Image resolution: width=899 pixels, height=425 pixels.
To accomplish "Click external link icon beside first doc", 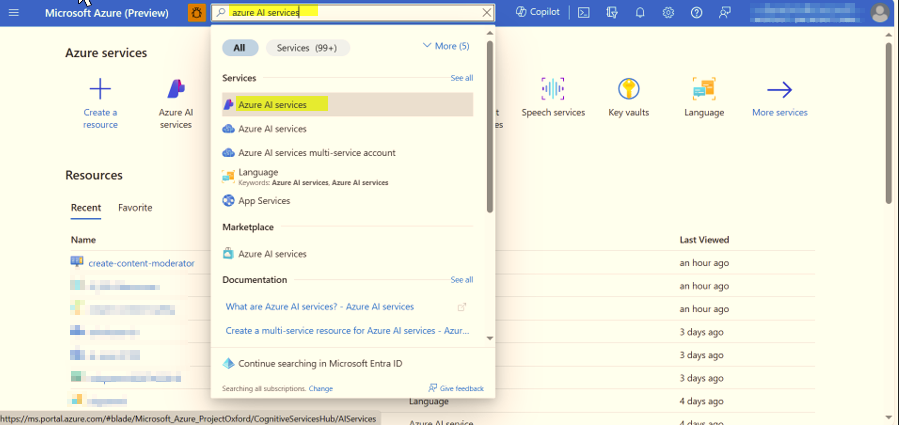I will (x=462, y=307).
